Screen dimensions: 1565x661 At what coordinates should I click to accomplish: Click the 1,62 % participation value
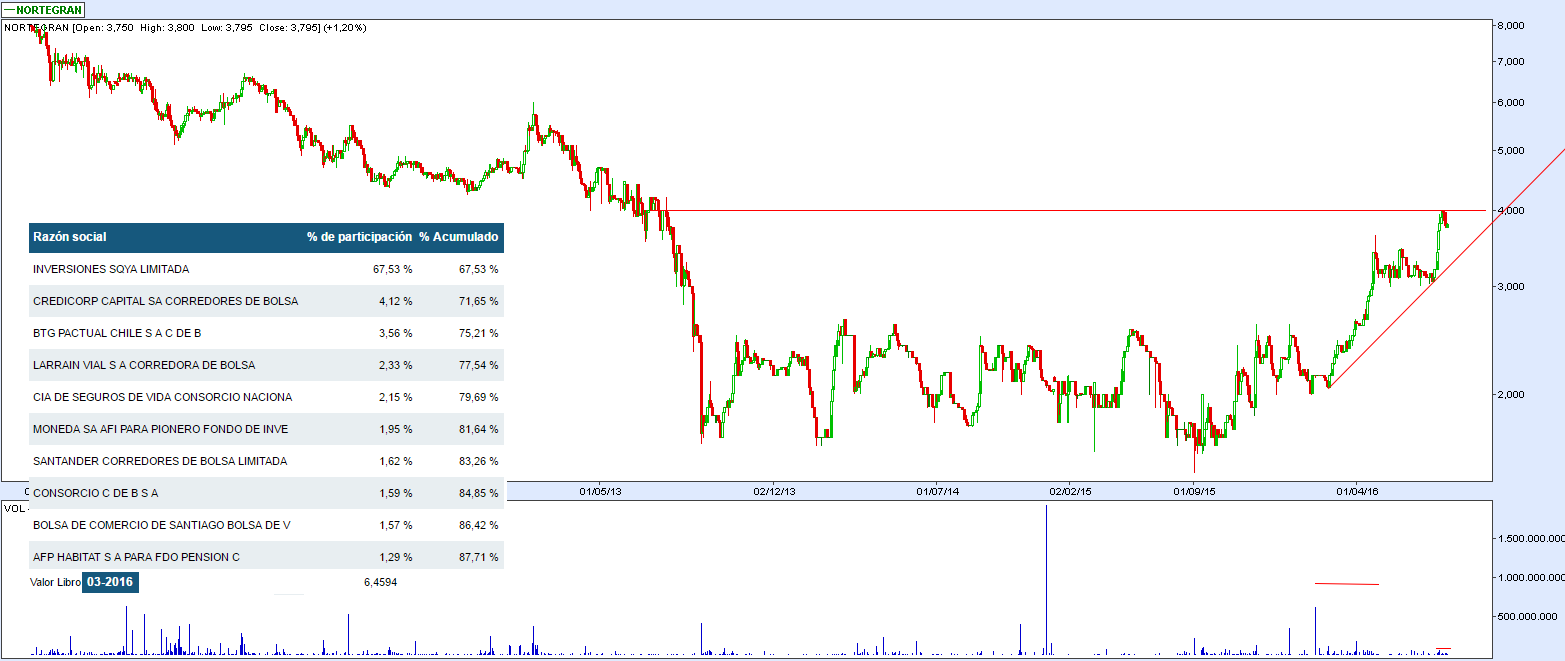(x=394, y=461)
